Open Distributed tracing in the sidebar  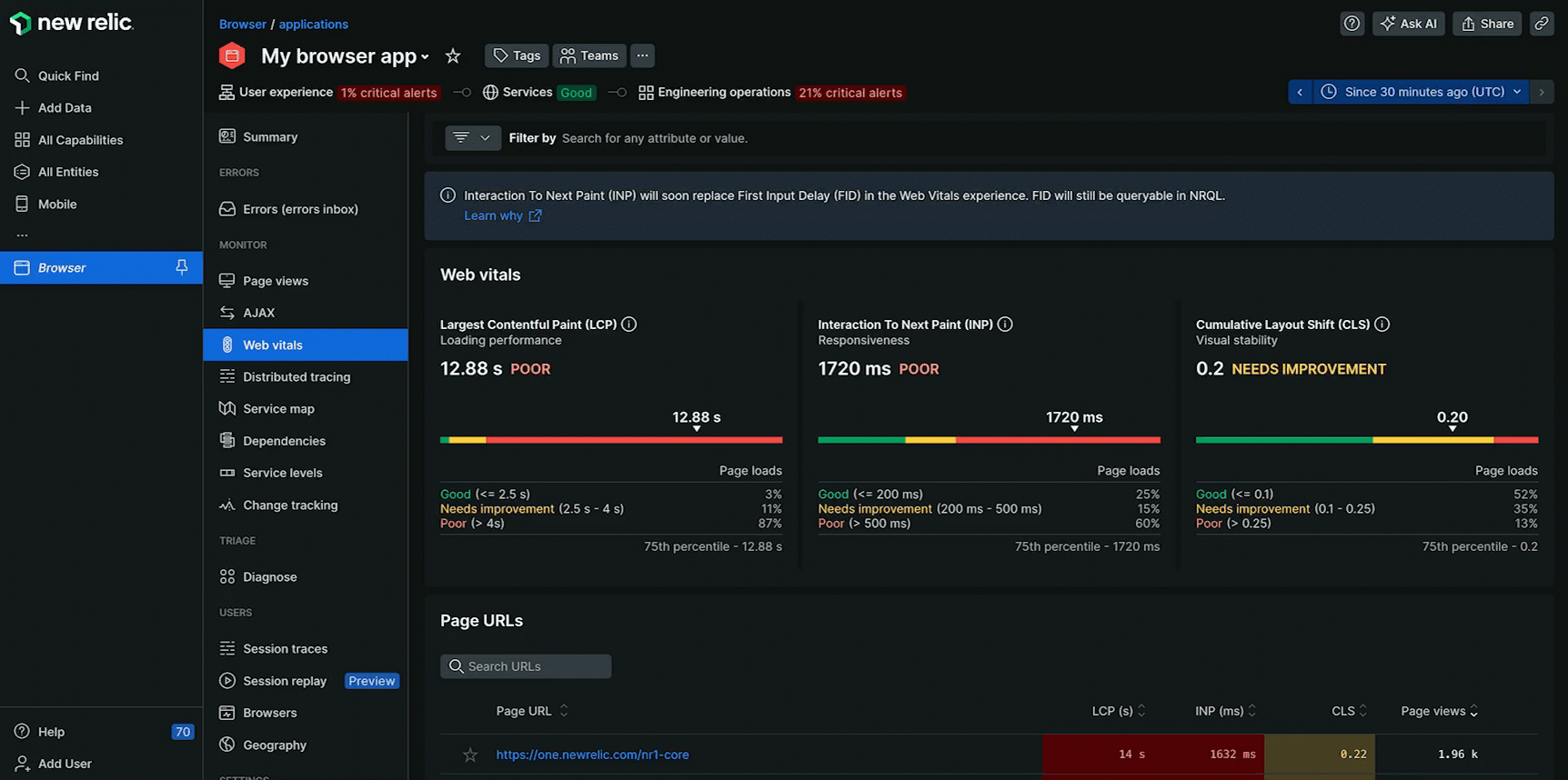pos(297,377)
